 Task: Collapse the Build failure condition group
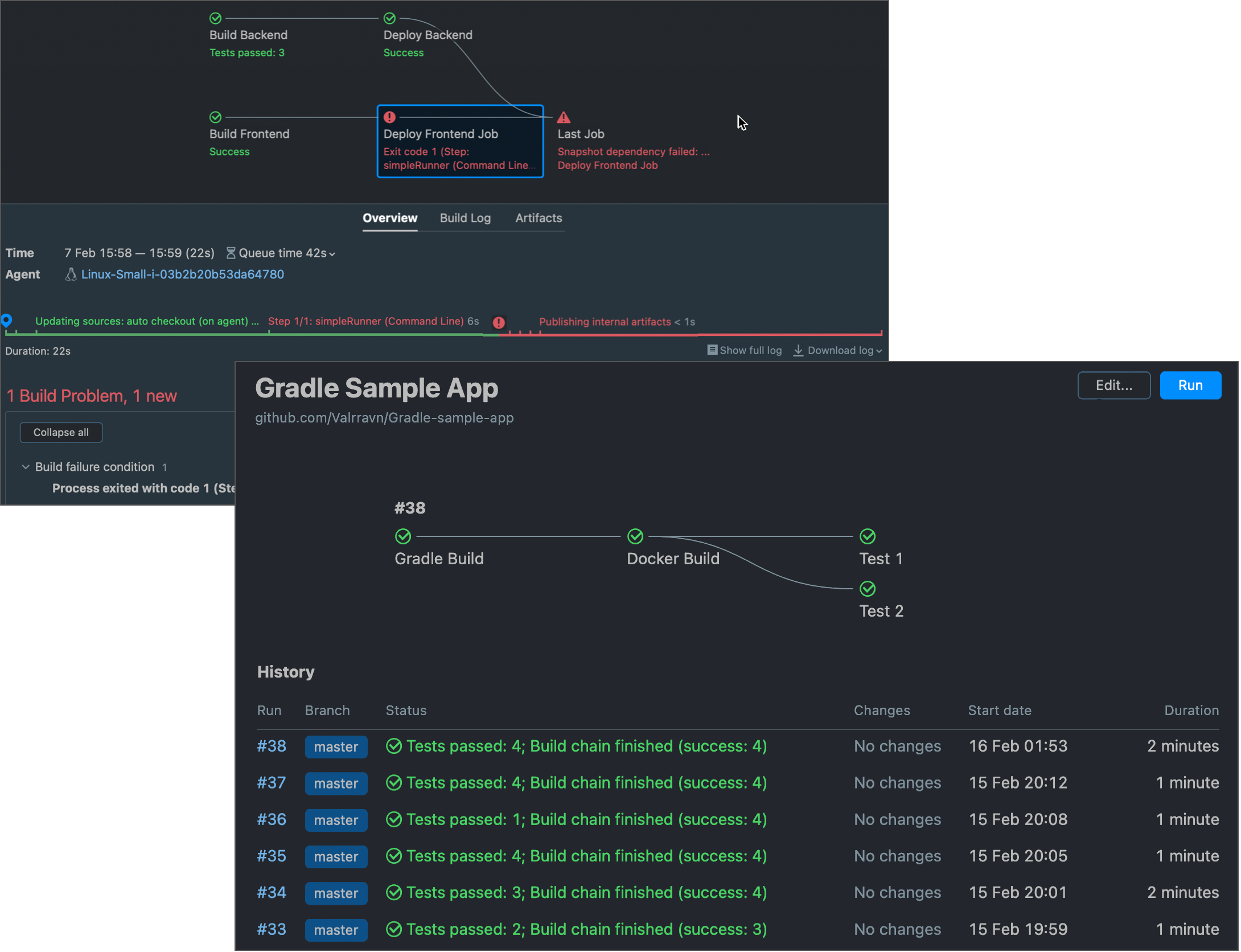(26, 467)
